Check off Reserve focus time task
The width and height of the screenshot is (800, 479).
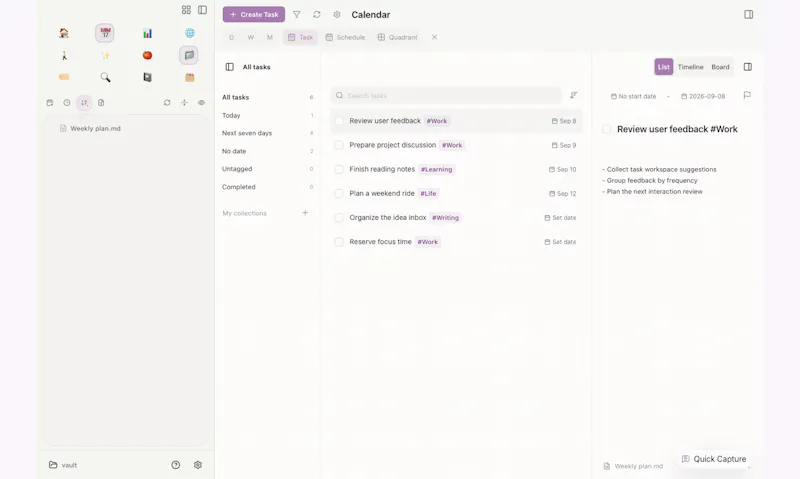click(x=339, y=242)
